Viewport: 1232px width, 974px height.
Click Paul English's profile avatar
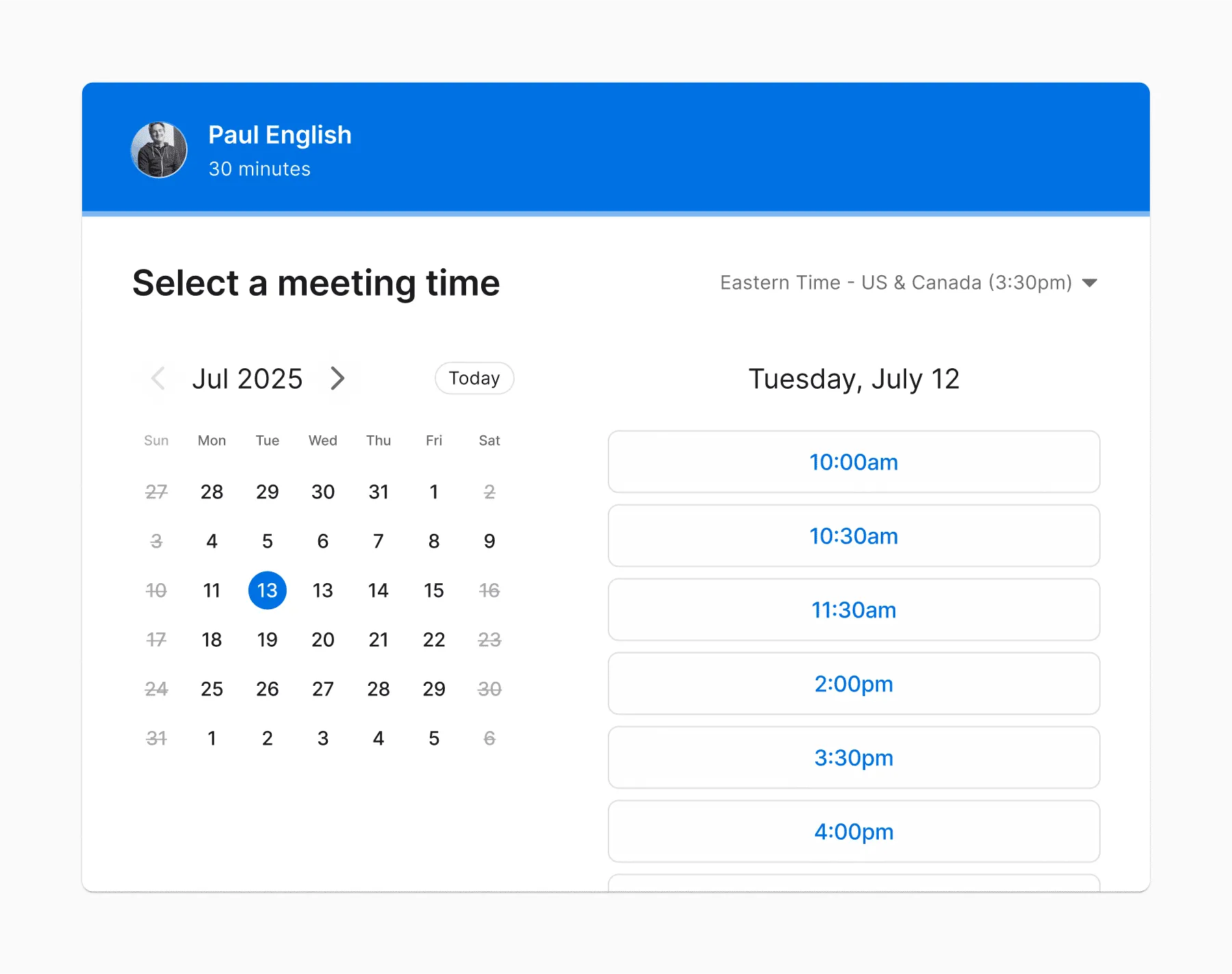pyautogui.click(x=159, y=150)
